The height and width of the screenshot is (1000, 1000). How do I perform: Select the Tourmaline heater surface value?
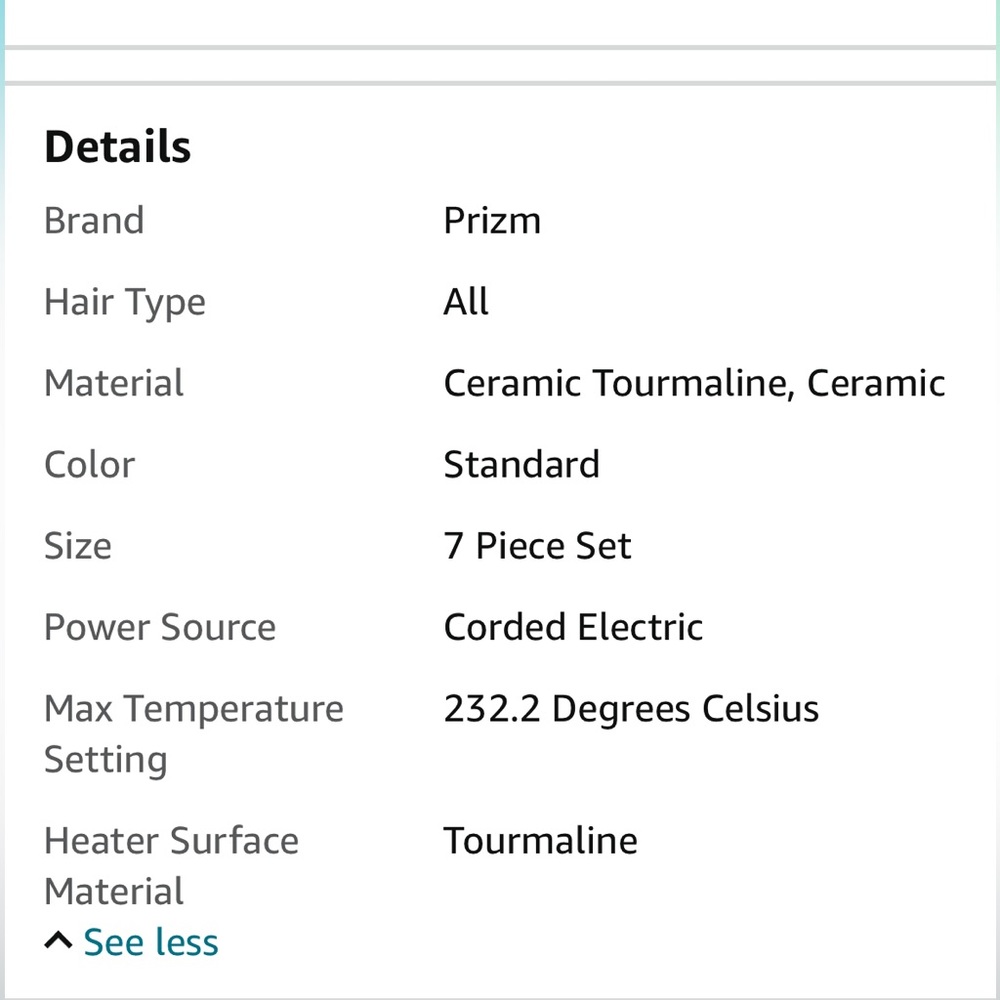click(540, 841)
